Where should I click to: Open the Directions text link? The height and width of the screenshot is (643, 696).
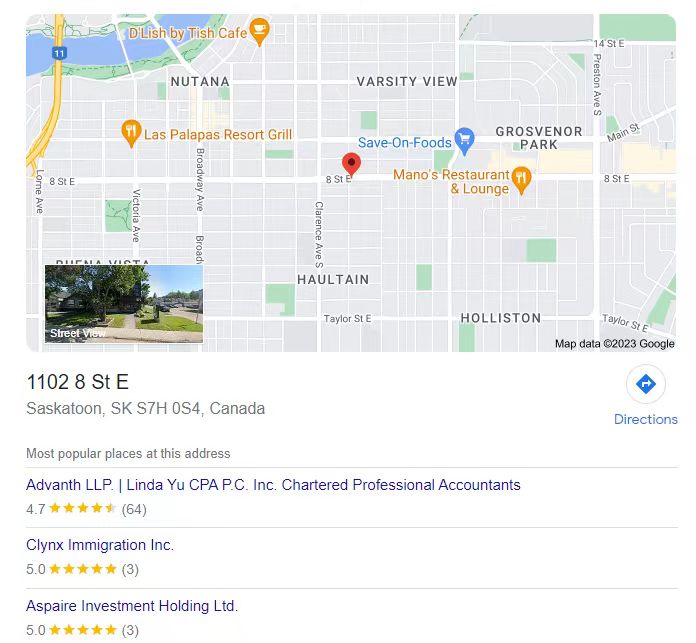click(x=645, y=419)
